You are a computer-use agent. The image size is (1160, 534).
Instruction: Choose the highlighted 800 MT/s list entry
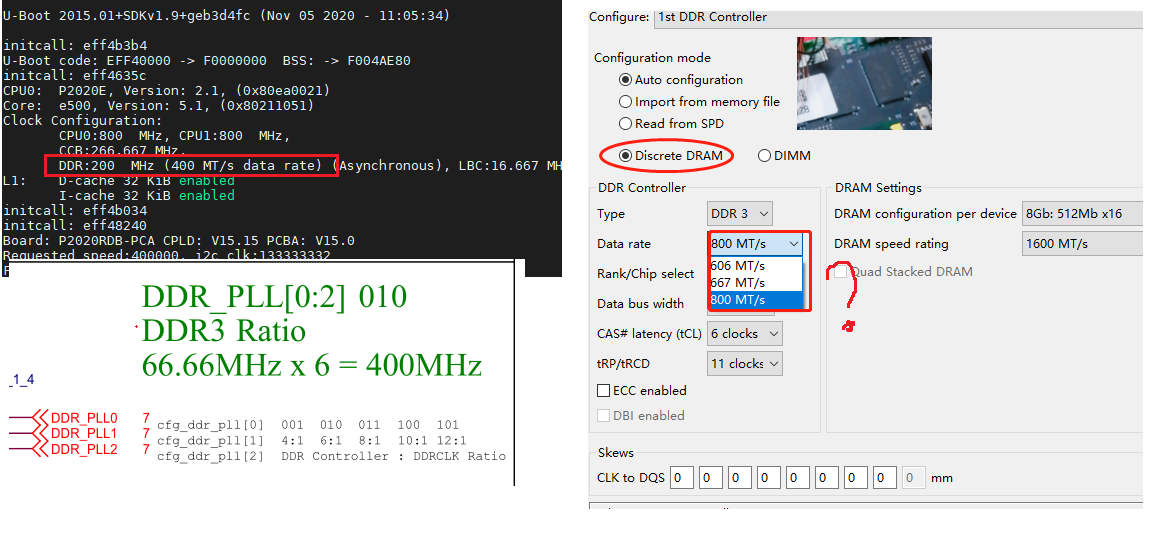[755, 300]
